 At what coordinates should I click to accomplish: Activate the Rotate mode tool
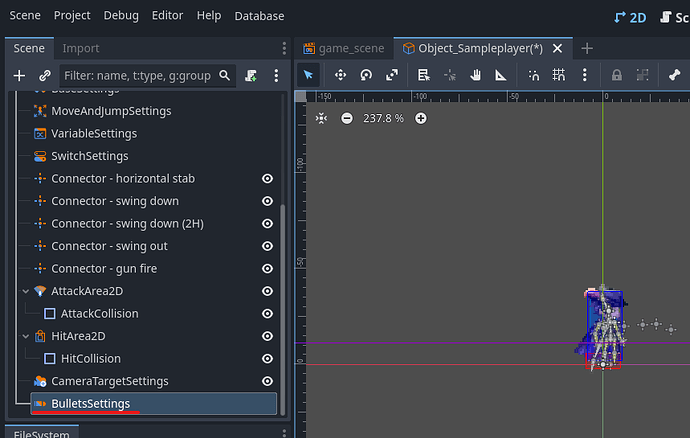tap(366, 75)
